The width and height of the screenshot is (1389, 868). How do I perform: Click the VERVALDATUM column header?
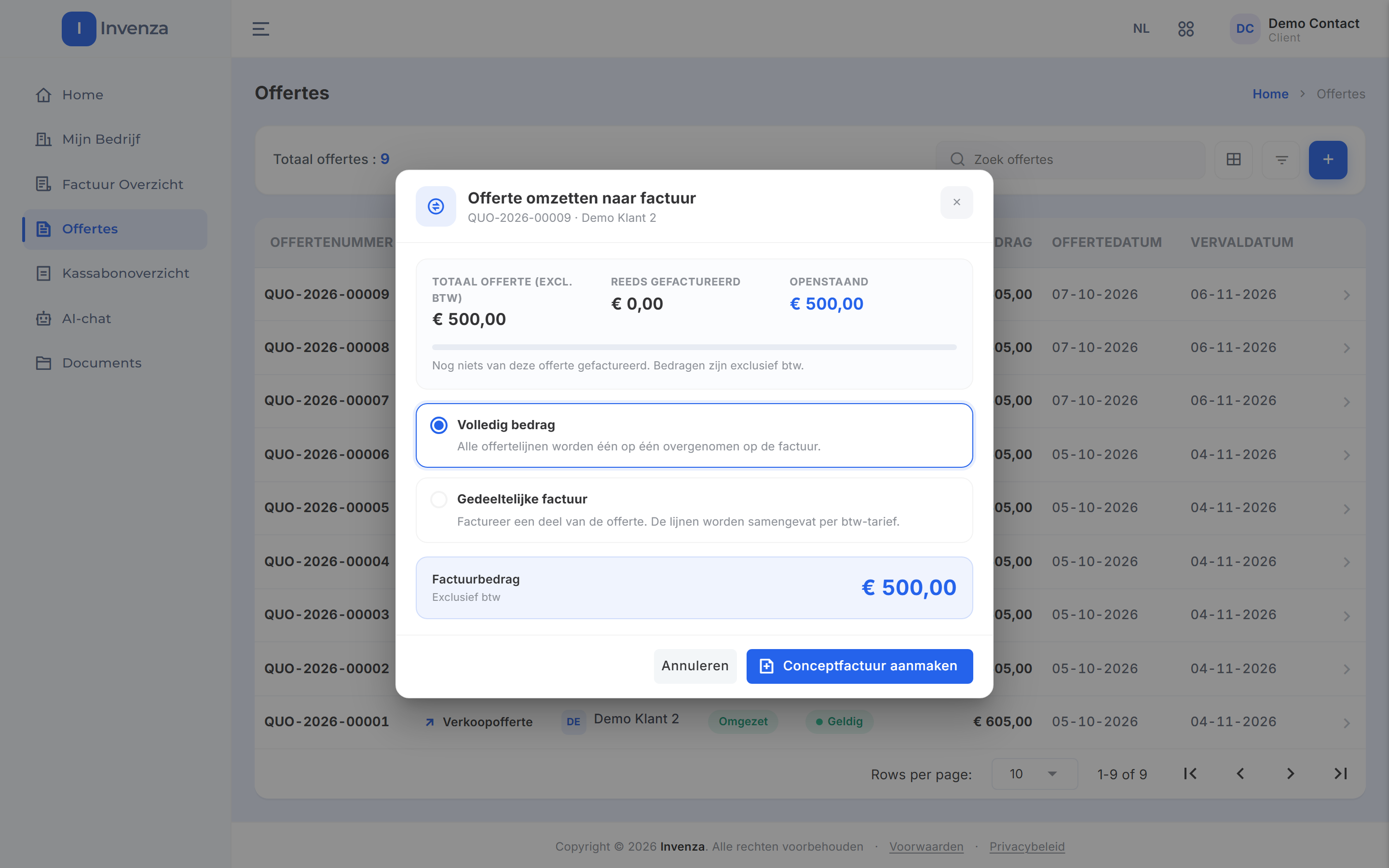pyautogui.click(x=1241, y=242)
